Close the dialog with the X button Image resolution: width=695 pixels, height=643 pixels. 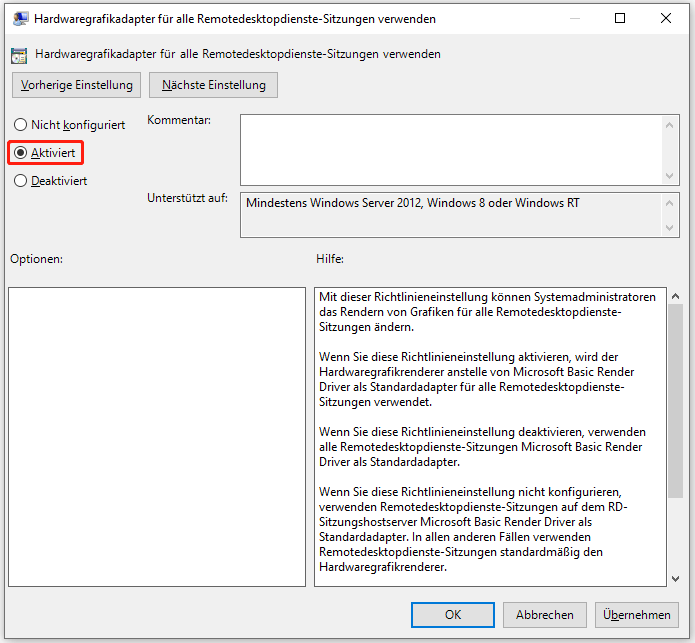(x=666, y=19)
